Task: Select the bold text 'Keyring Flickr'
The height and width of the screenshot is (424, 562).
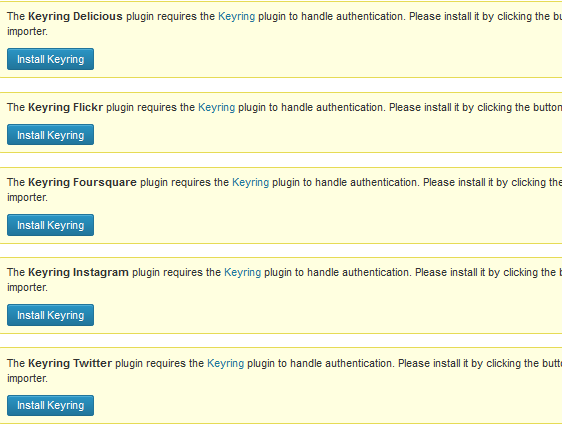Action: [66, 108]
